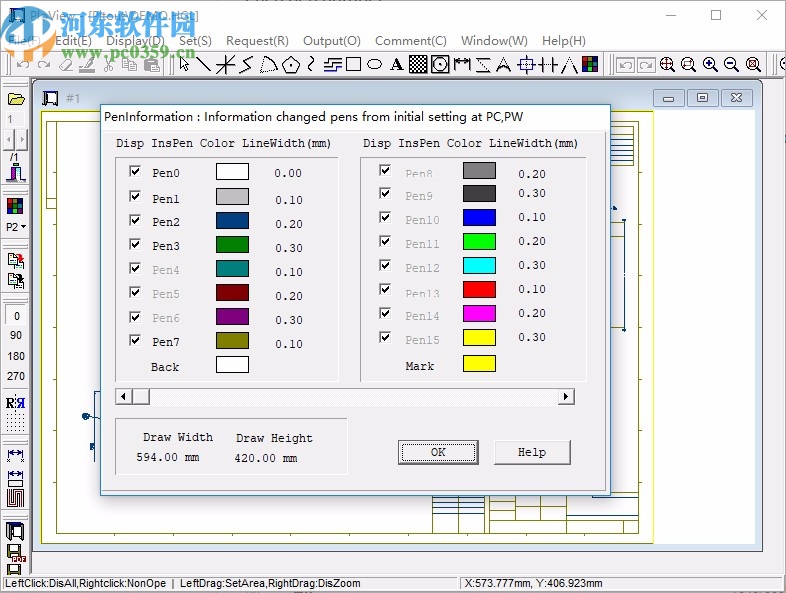Click the spiral hatch icon in left sidebar
The width and height of the screenshot is (786, 593).
tap(16, 498)
